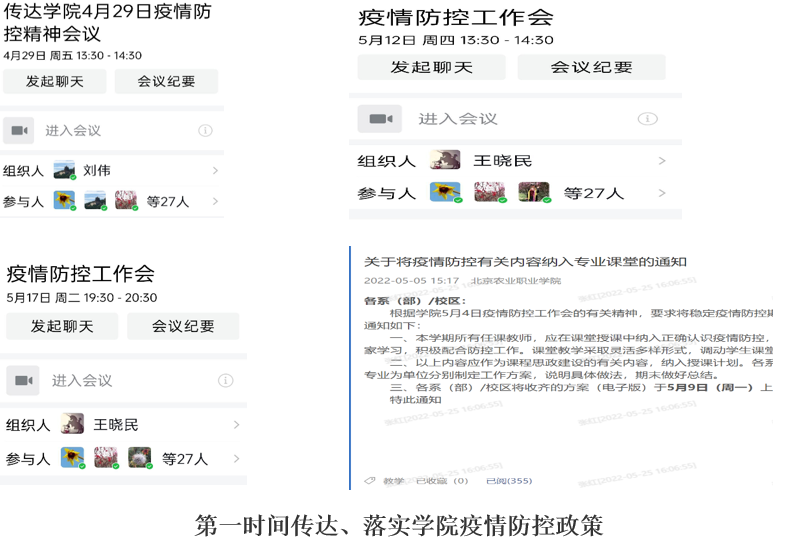Click 等27人 in the May 12 meeting

[x=593, y=193]
